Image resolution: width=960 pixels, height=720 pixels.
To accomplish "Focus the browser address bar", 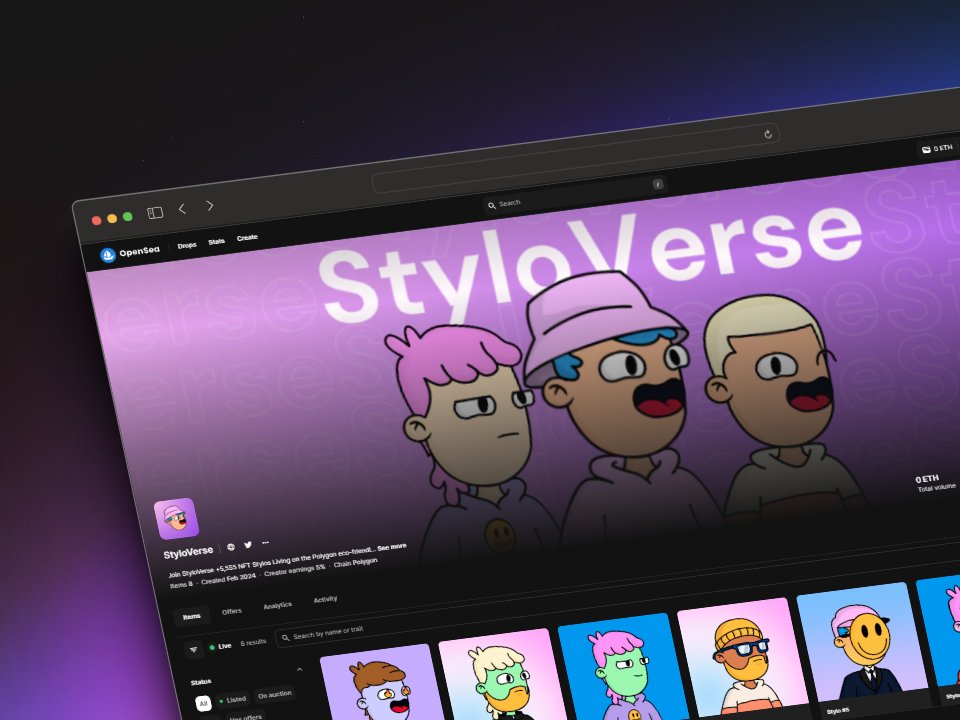I will (x=576, y=158).
